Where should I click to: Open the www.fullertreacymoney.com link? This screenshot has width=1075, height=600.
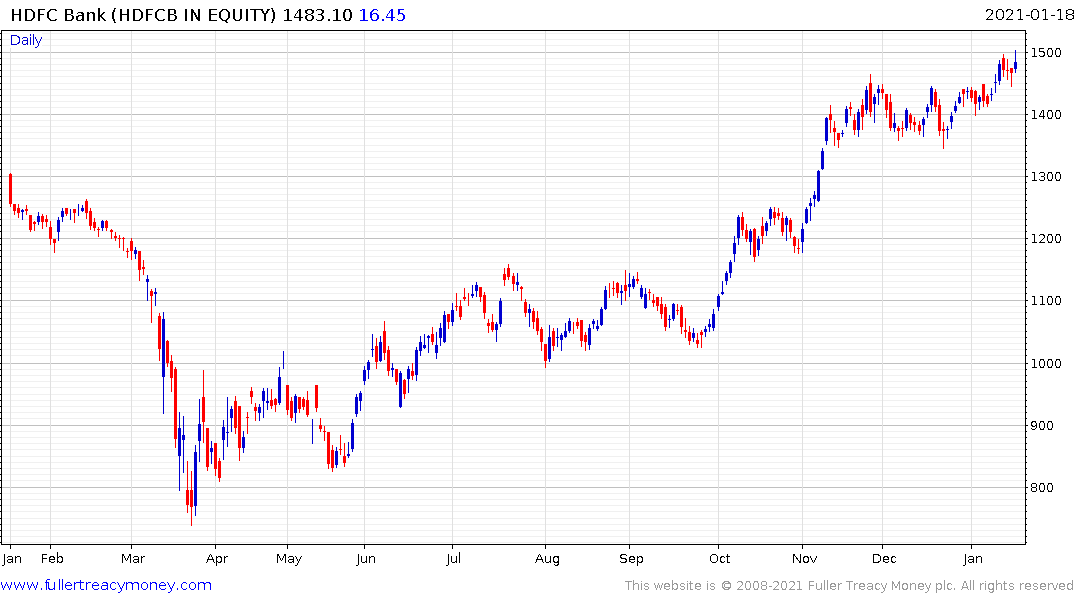pos(106,585)
